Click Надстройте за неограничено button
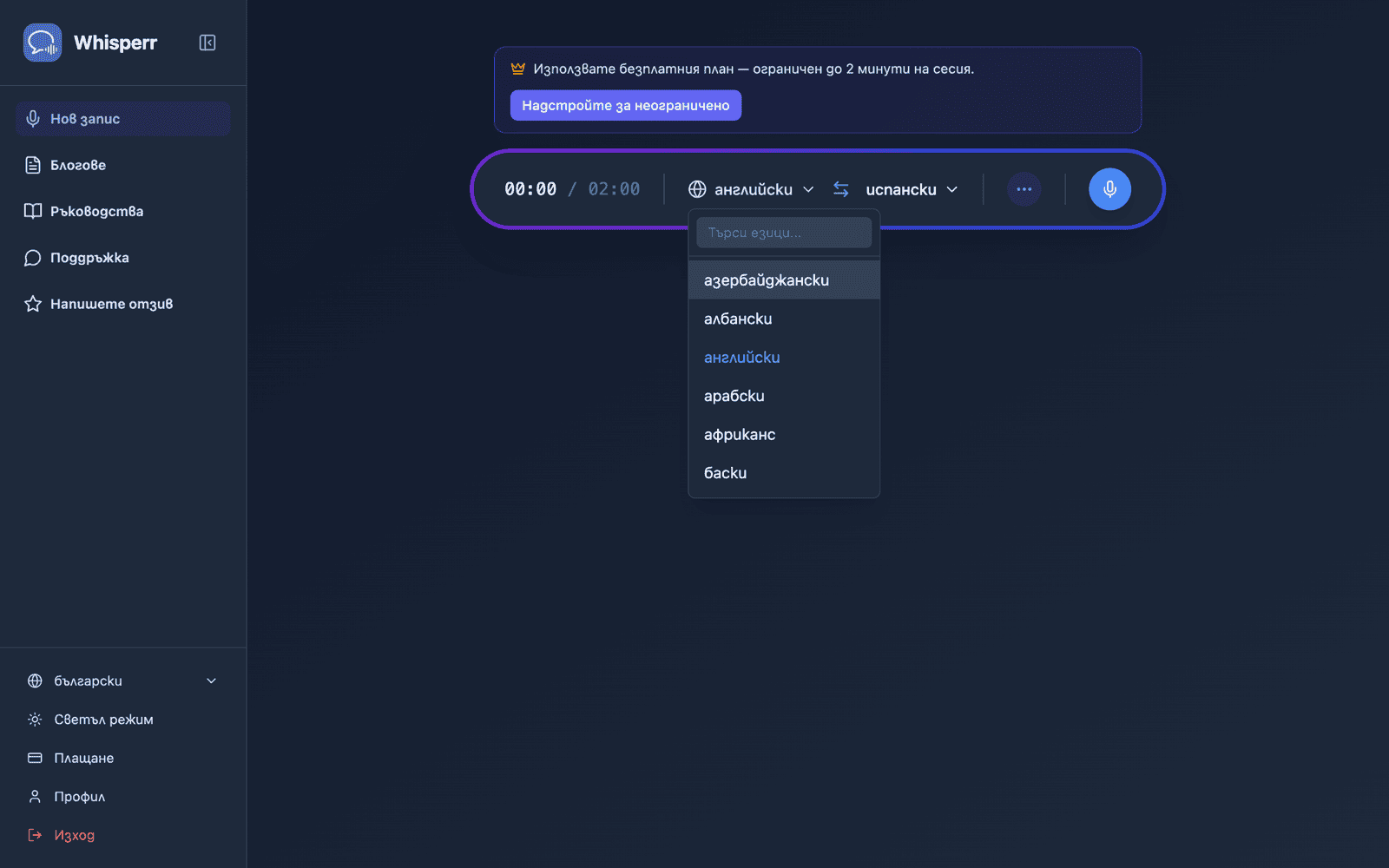1389x868 pixels. pyautogui.click(x=626, y=105)
